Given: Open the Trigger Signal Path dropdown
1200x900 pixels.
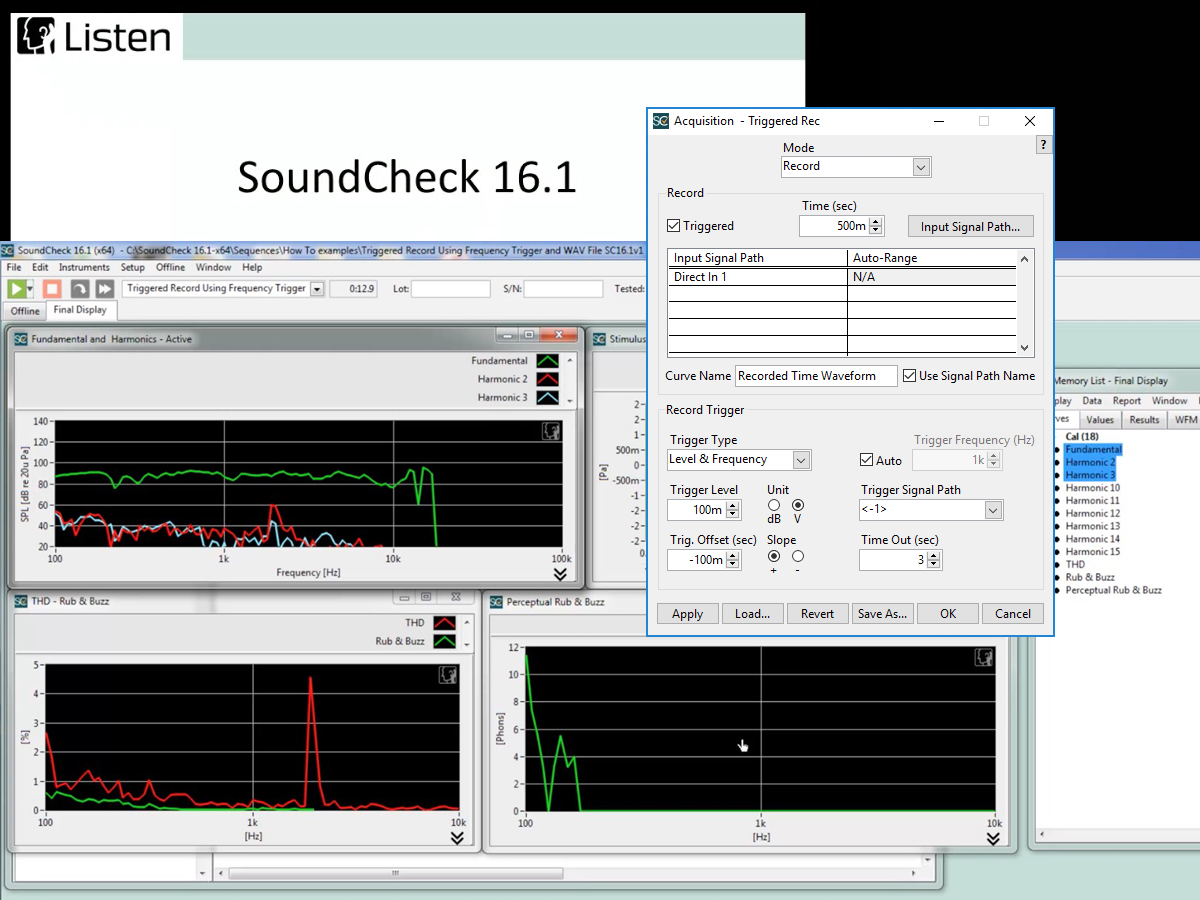Looking at the screenshot, I should click(x=994, y=509).
